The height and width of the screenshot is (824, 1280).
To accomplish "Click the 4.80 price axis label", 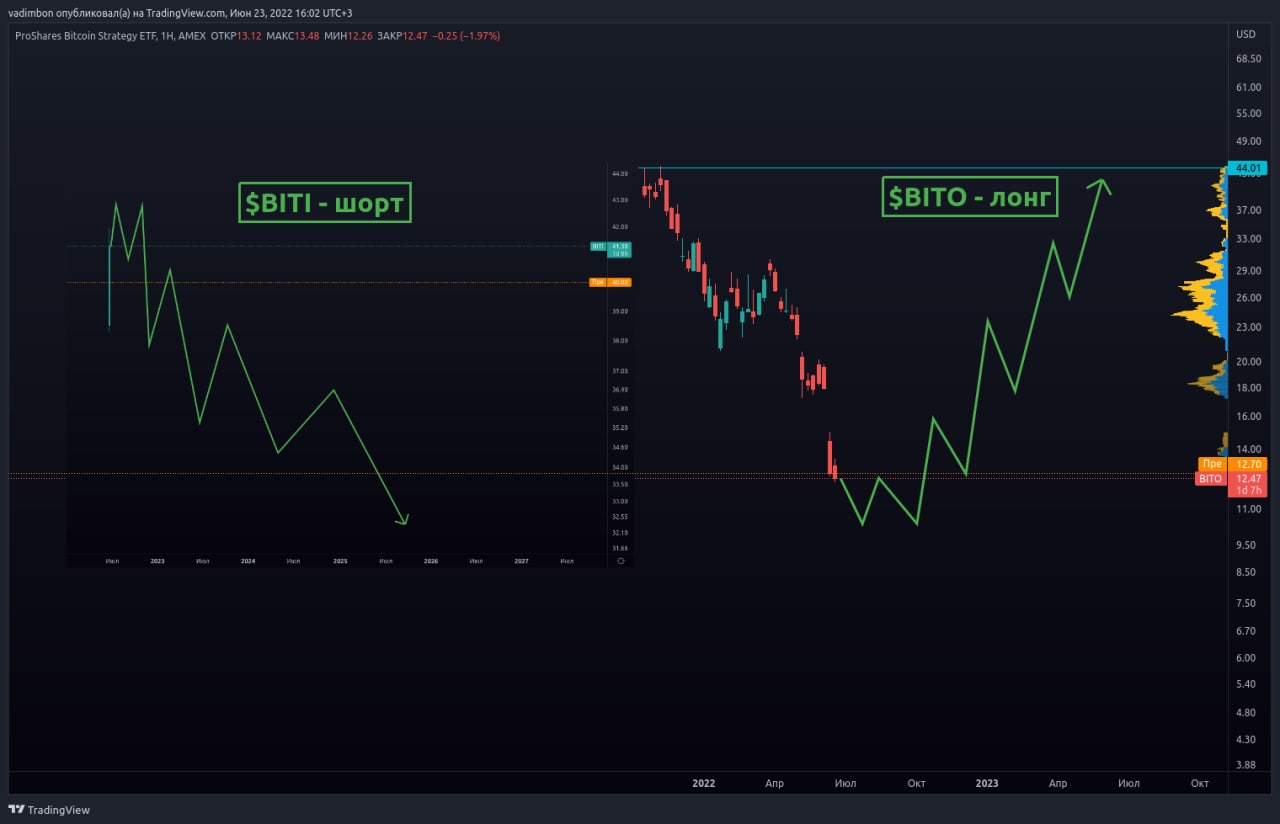I will click(x=1247, y=713).
